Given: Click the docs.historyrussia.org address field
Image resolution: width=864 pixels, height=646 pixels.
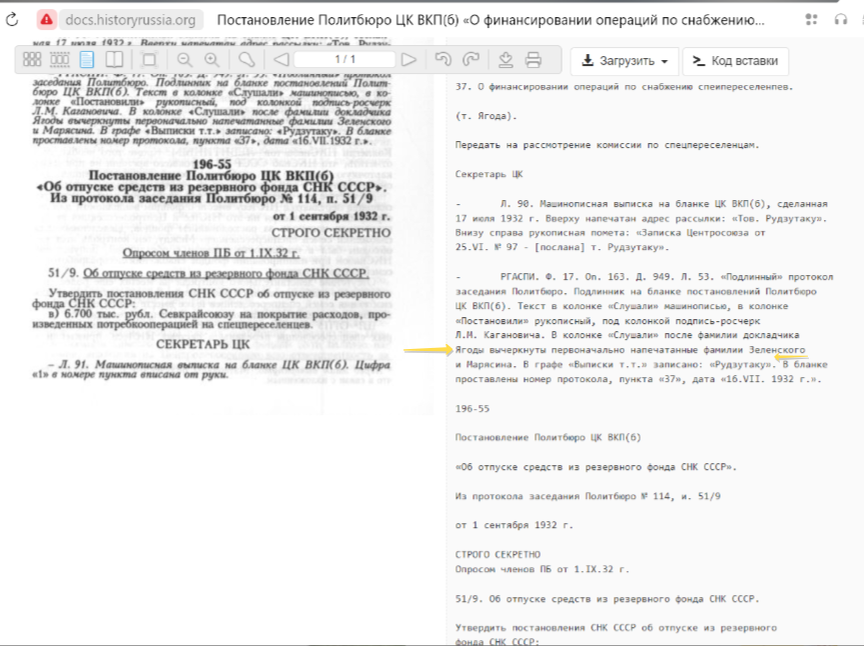Looking at the screenshot, I should [131, 20].
